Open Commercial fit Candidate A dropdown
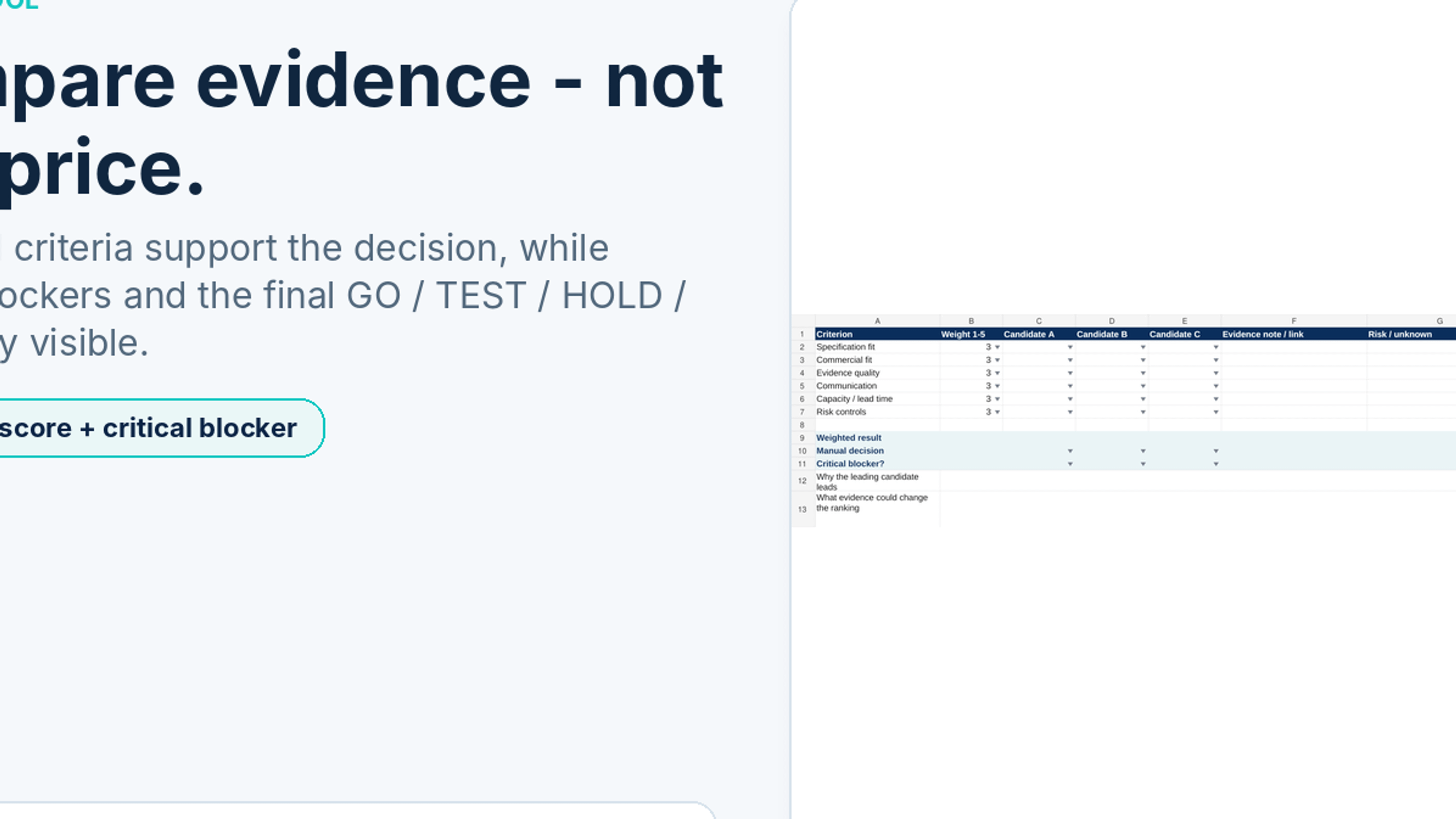The width and height of the screenshot is (1456, 819). click(1070, 360)
